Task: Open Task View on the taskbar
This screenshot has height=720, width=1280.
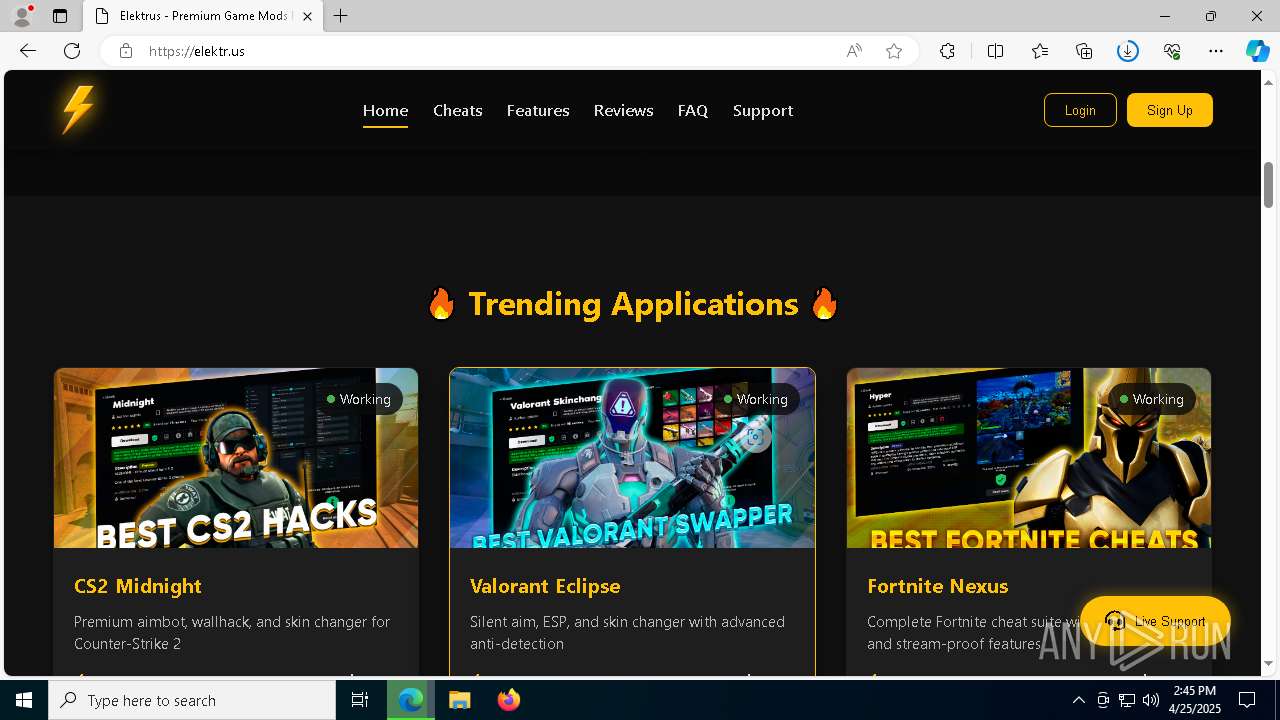Action: (x=360, y=700)
